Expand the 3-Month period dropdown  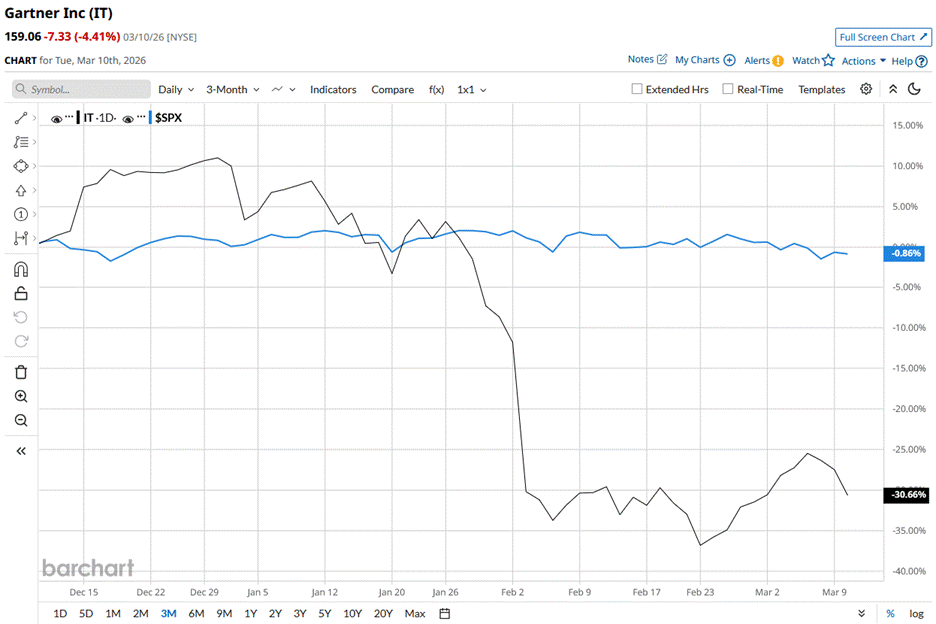pyautogui.click(x=232, y=89)
